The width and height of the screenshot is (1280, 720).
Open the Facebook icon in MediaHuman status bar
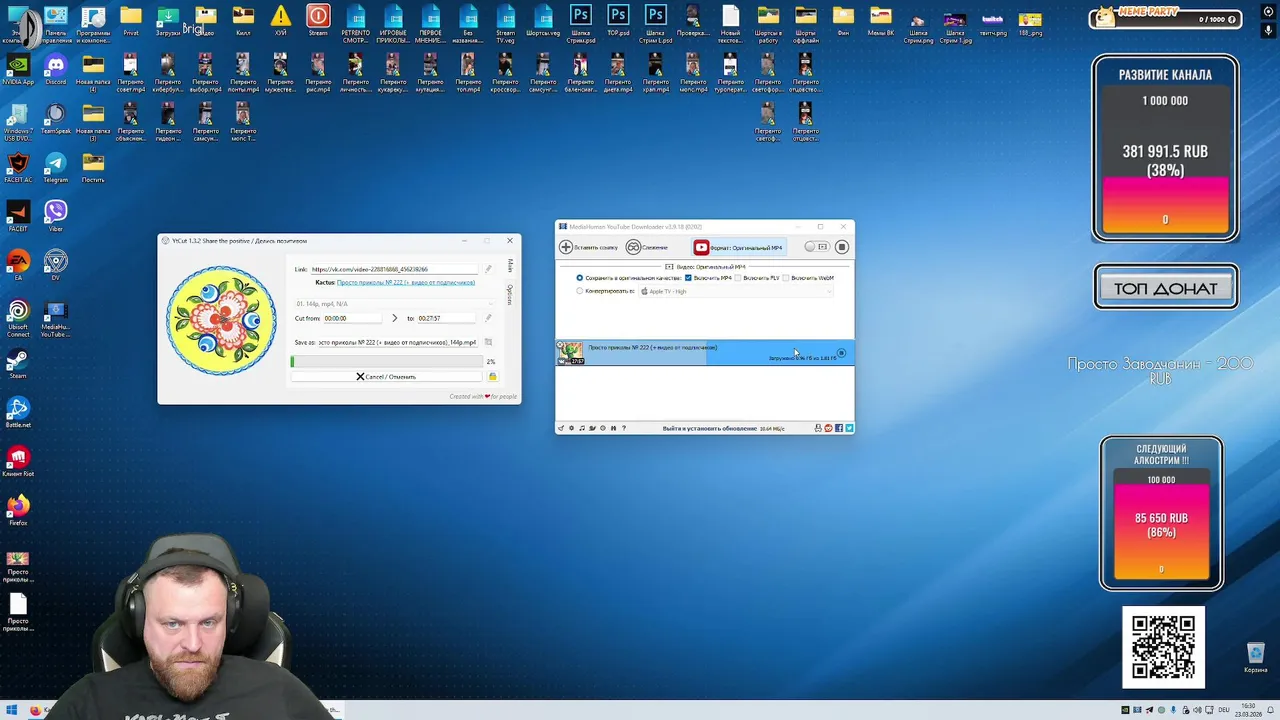coord(839,428)
